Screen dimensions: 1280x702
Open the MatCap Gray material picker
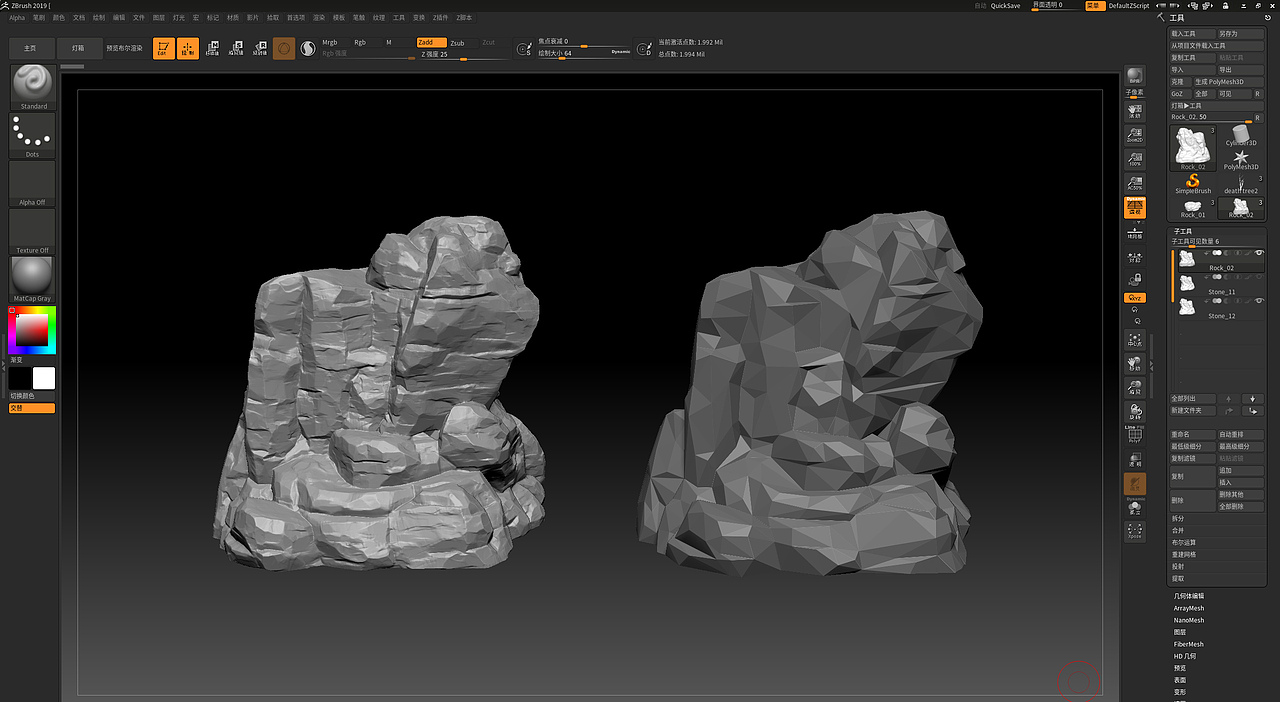point(31,277)
